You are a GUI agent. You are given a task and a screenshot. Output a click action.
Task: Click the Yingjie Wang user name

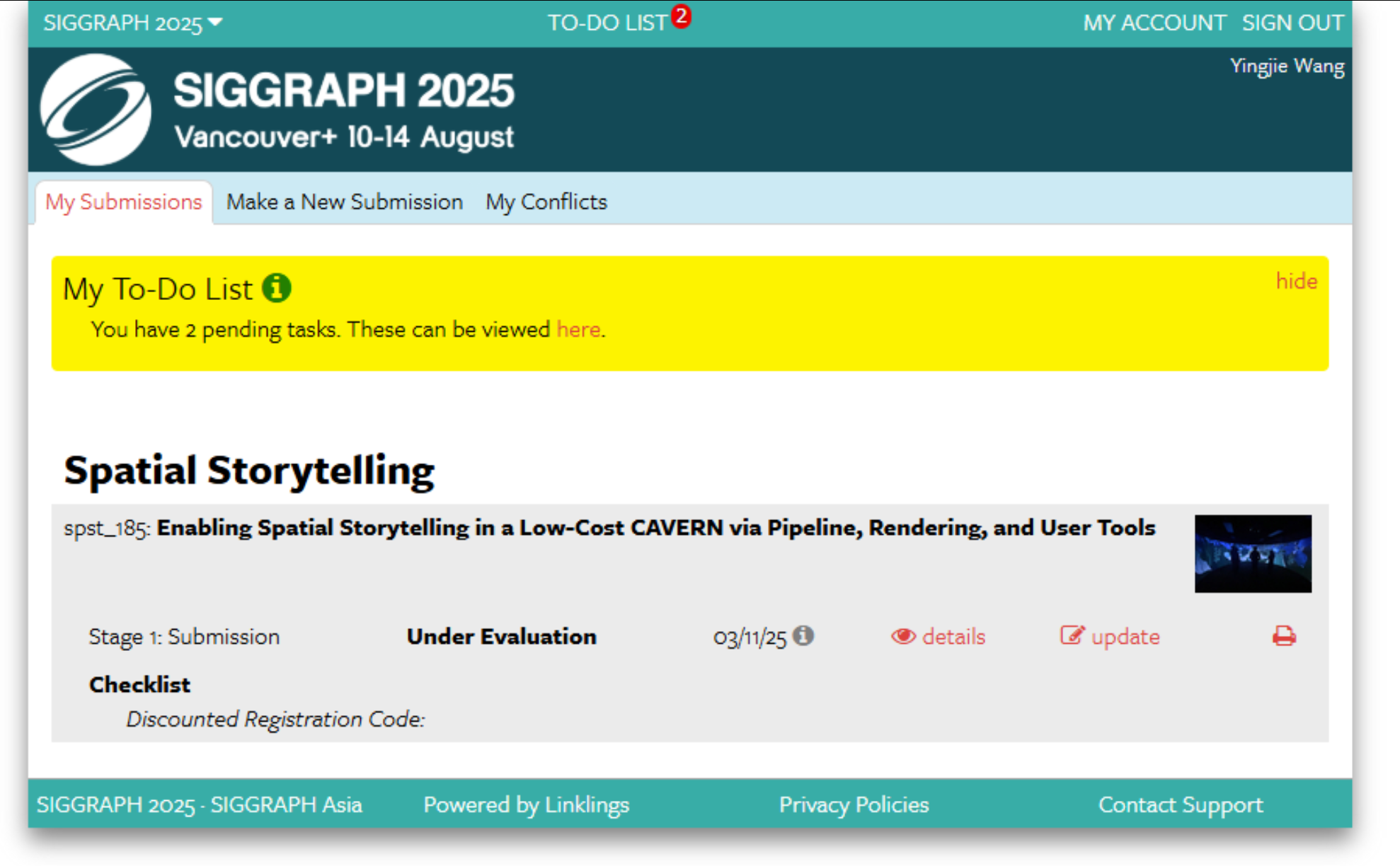coord(1287,67)
